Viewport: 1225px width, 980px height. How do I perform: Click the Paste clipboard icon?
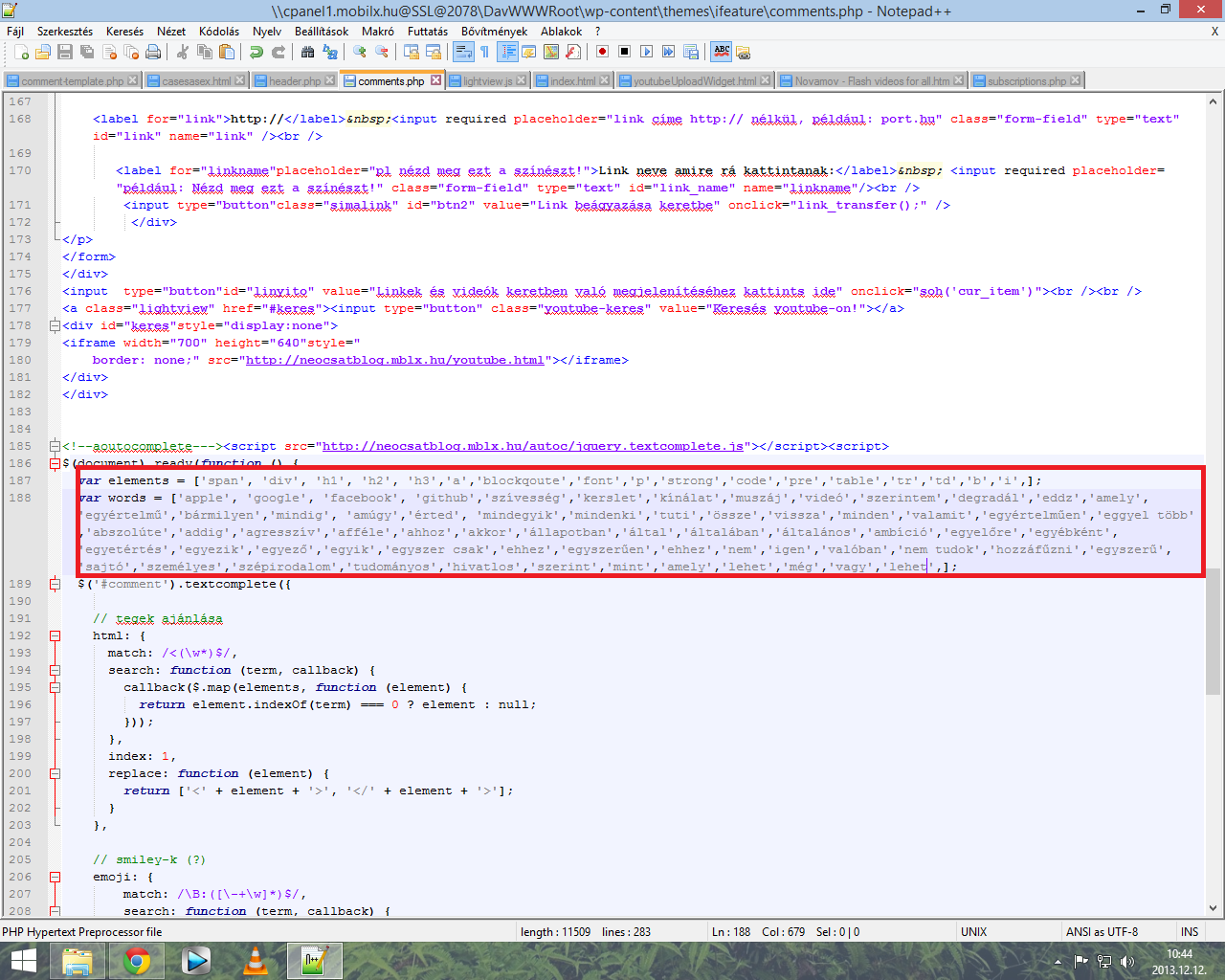point(227,52)
